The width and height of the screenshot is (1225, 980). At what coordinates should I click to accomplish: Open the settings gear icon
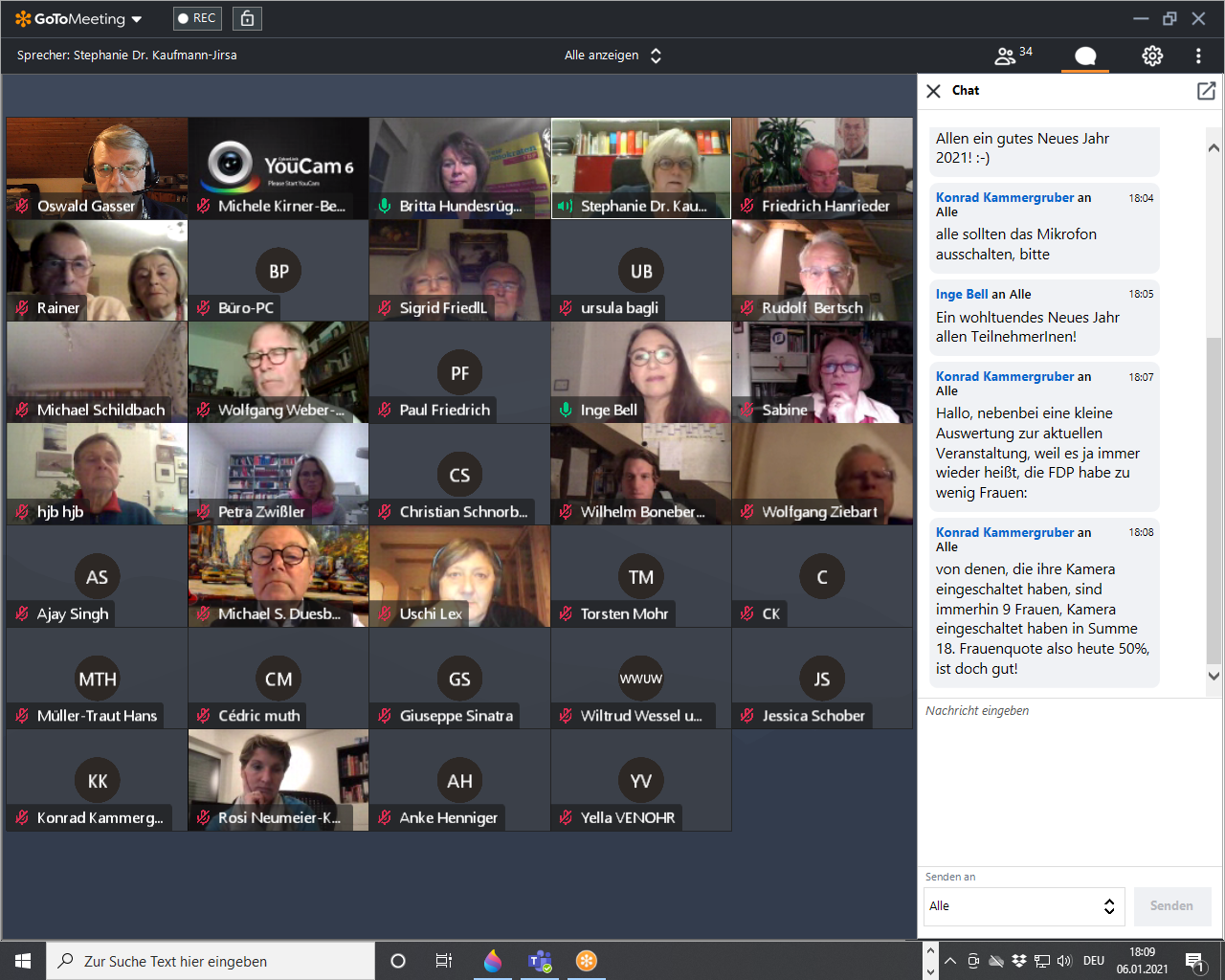(1152, 56)
